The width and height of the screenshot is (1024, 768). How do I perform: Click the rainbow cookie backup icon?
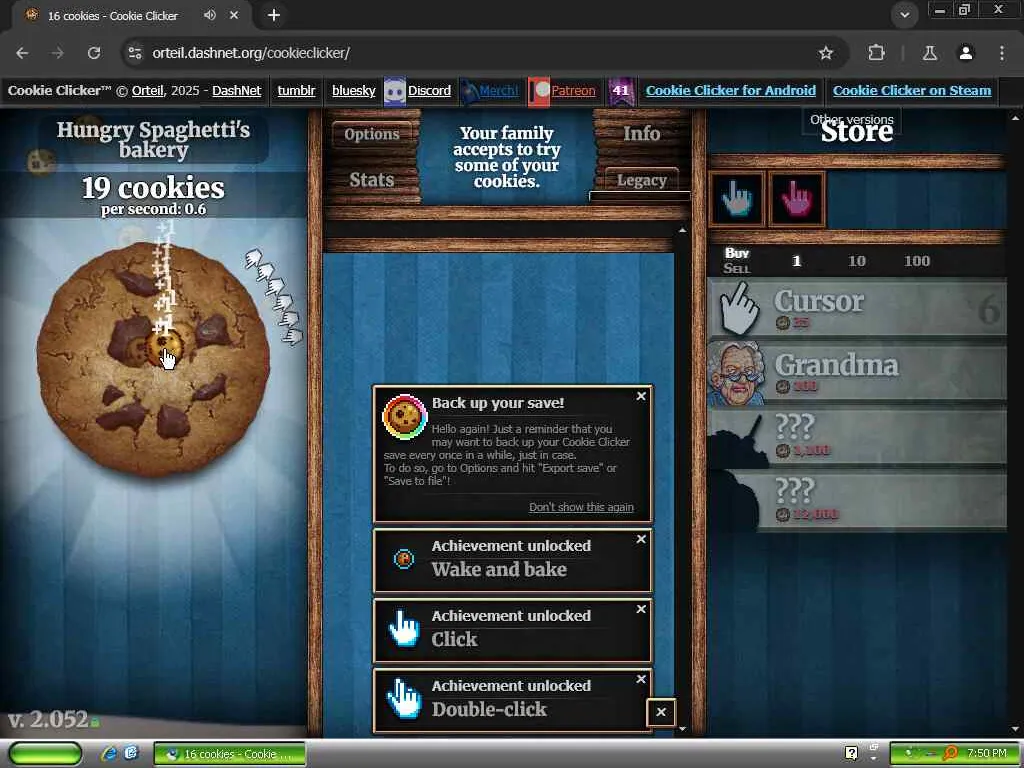405,417
